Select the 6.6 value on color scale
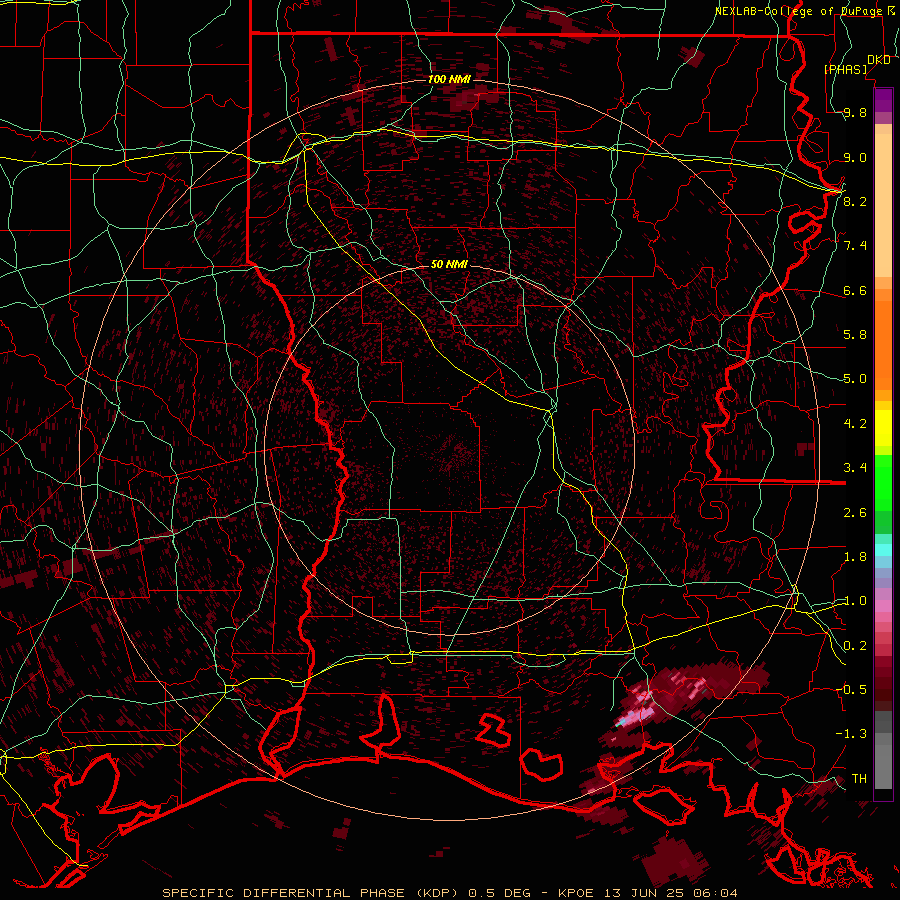The height and width of the screenshot is (900, 900). tap(854, 290)
